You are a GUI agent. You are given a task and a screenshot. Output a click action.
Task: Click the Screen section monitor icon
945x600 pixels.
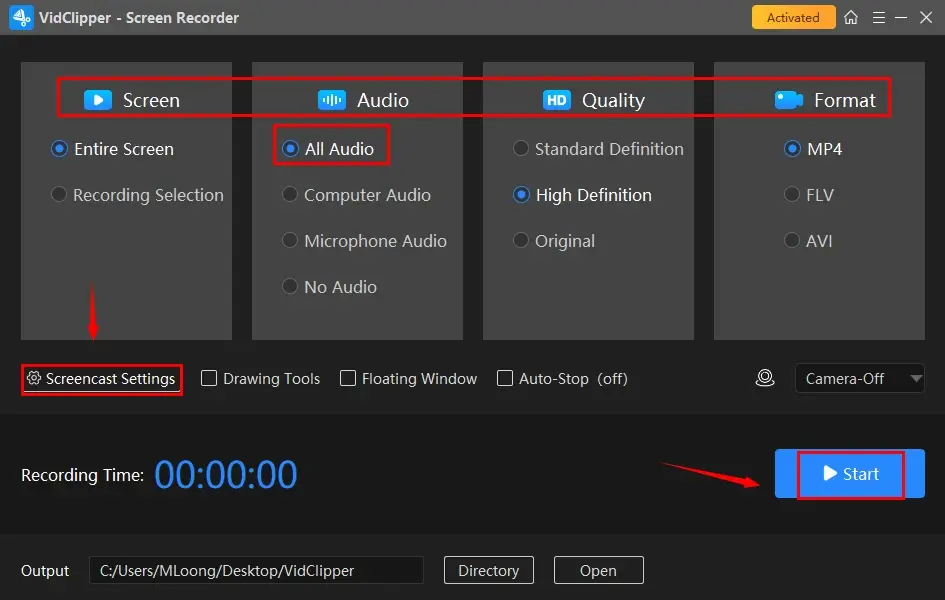pyautogui.click(x=98, y=100)
